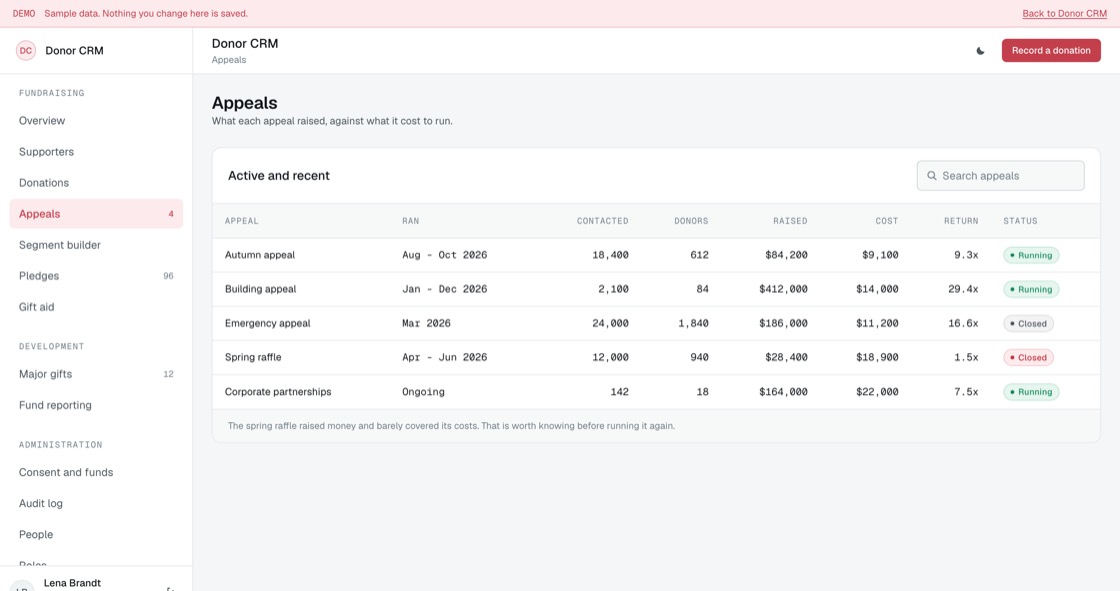Go to the Pledges page
Image resolution: width=1120 pixels, height=591 pixels.
pyautogui.click(x=96, y=276)
